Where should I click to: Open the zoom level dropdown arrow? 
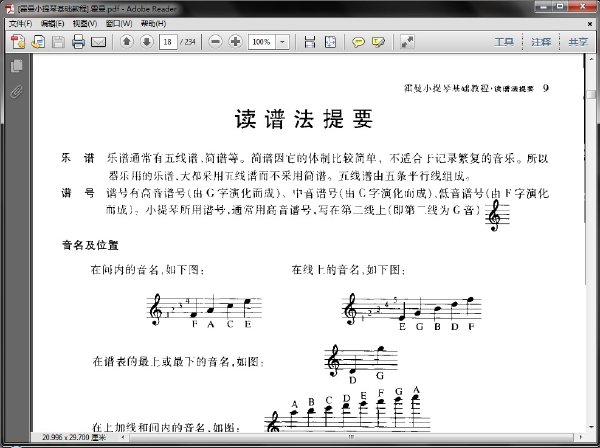(x=282, y=42)
